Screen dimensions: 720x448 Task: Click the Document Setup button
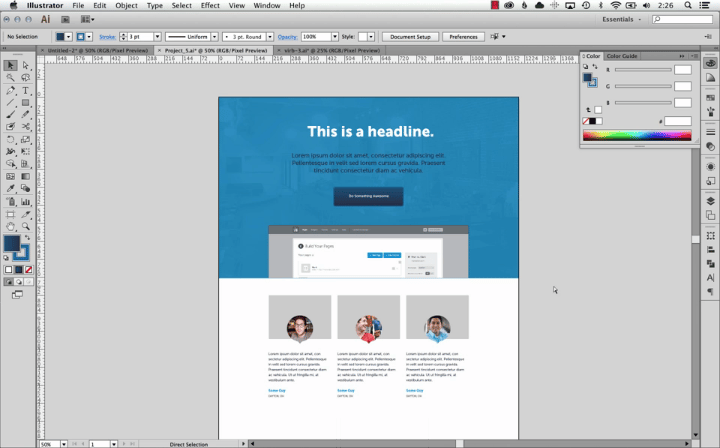point(410,37)
